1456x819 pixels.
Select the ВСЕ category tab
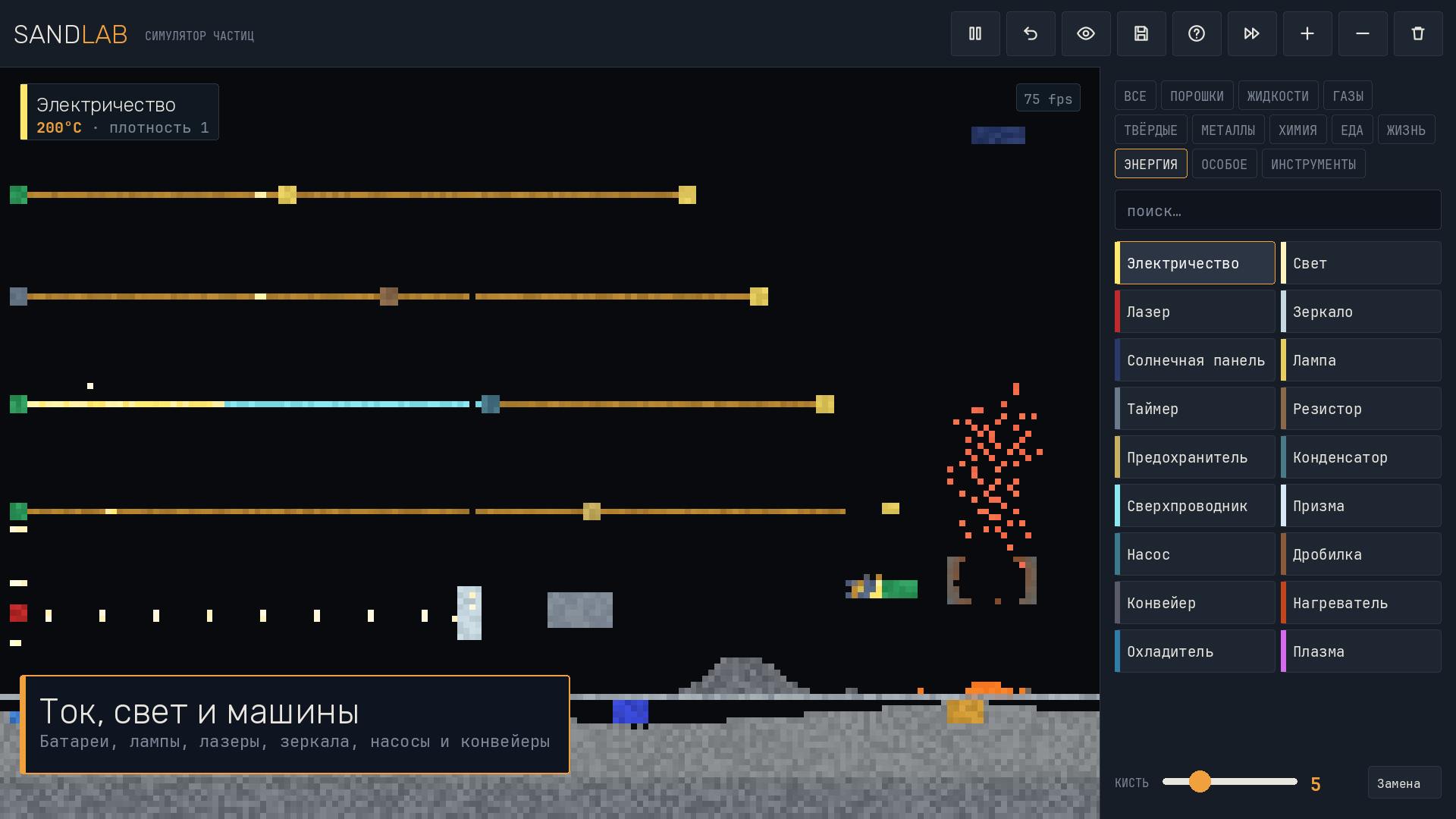point(1135,96)
